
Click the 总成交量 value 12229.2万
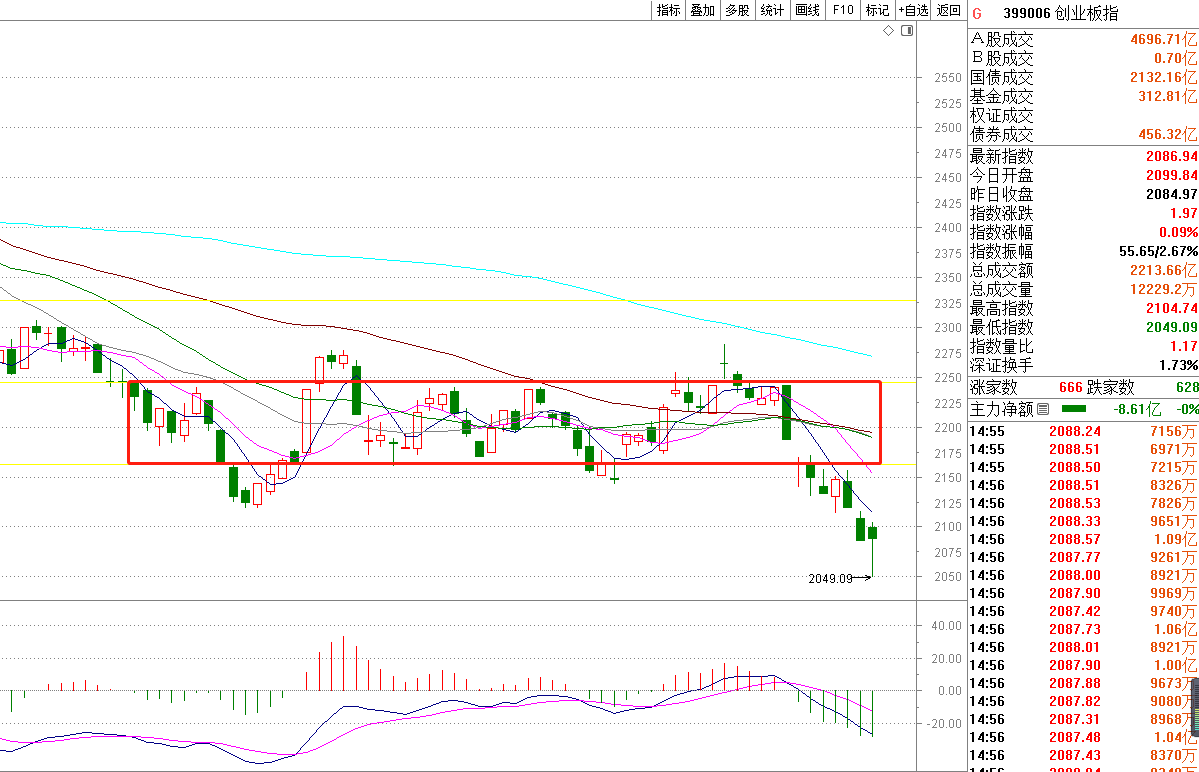click(1164, 289)
